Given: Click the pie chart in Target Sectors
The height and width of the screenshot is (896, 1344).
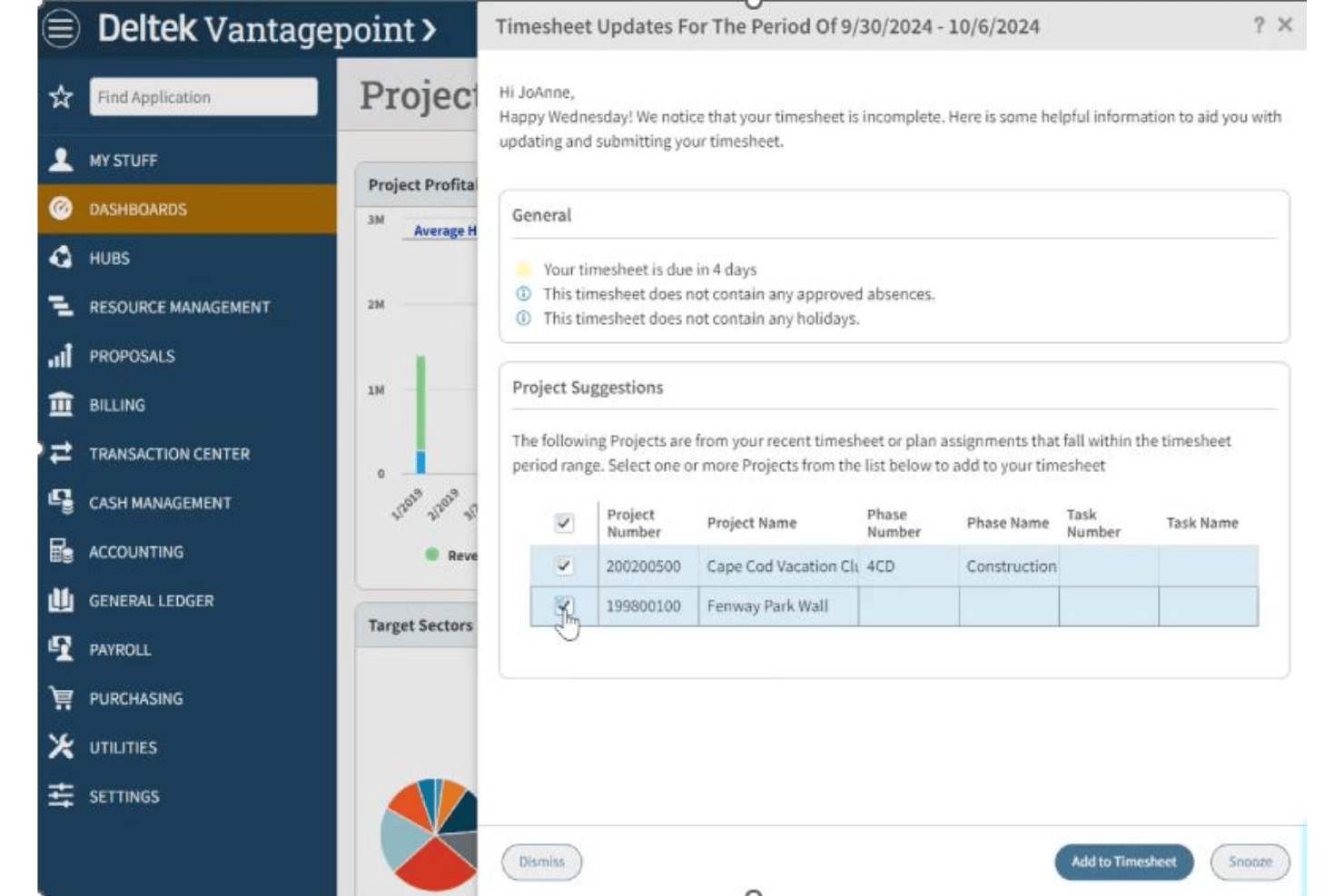Looking at the screenshot, I should (430, 833).
